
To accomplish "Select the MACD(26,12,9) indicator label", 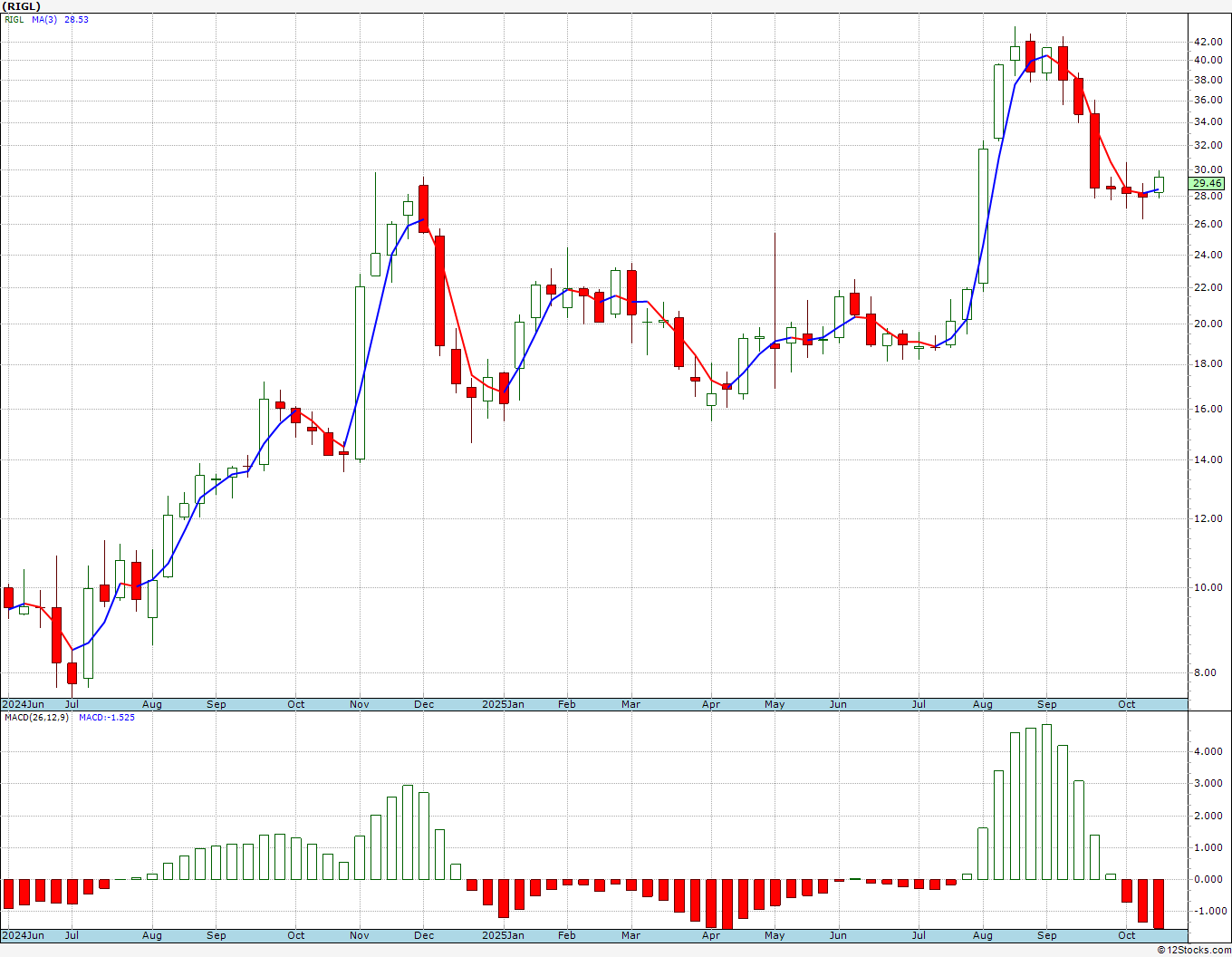I will point(36,717).
